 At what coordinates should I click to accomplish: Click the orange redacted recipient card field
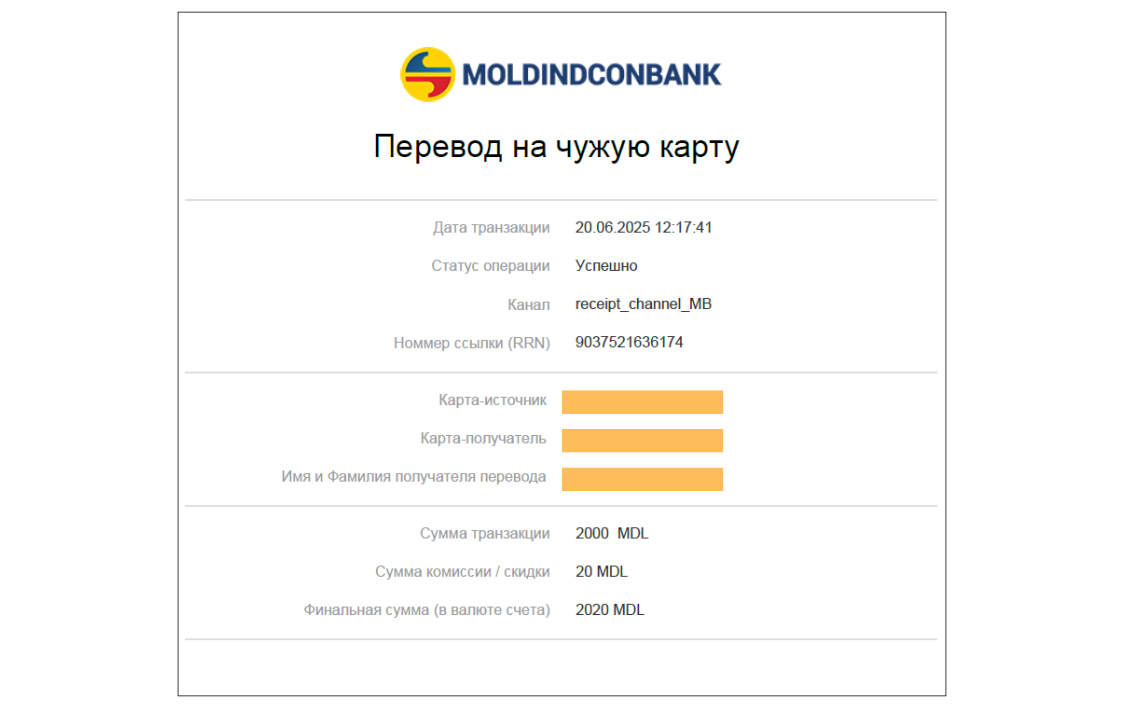[642, 440]
